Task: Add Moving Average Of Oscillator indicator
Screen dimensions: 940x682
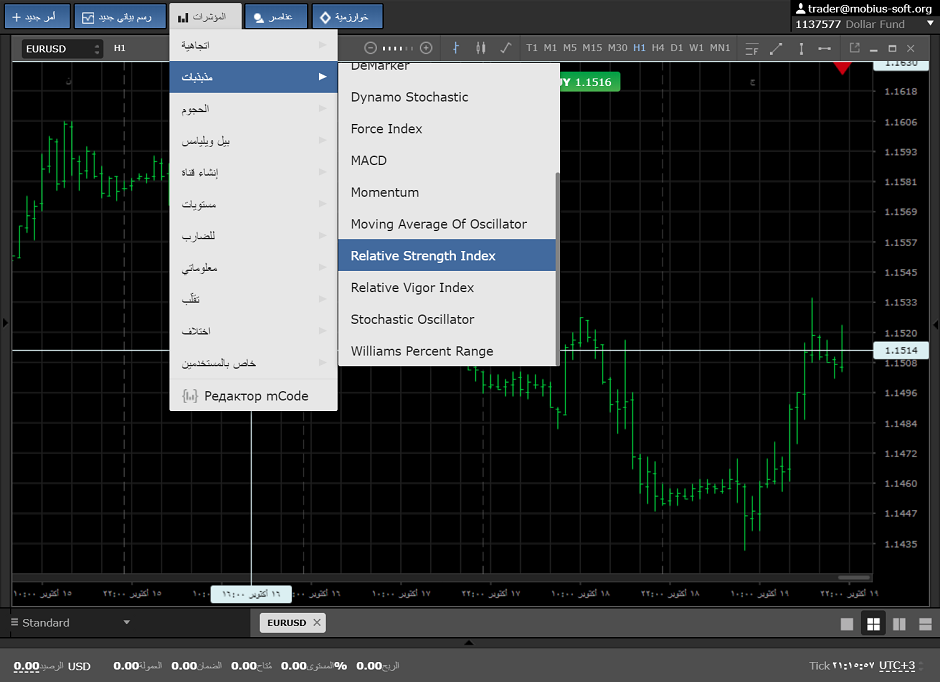Action: [447, 224]
